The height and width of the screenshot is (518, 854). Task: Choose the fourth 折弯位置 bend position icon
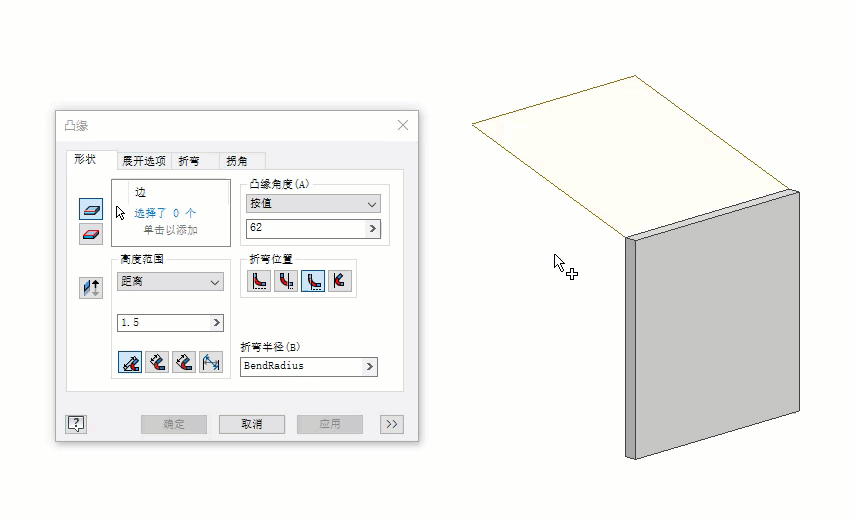click(x=339, y=281)
